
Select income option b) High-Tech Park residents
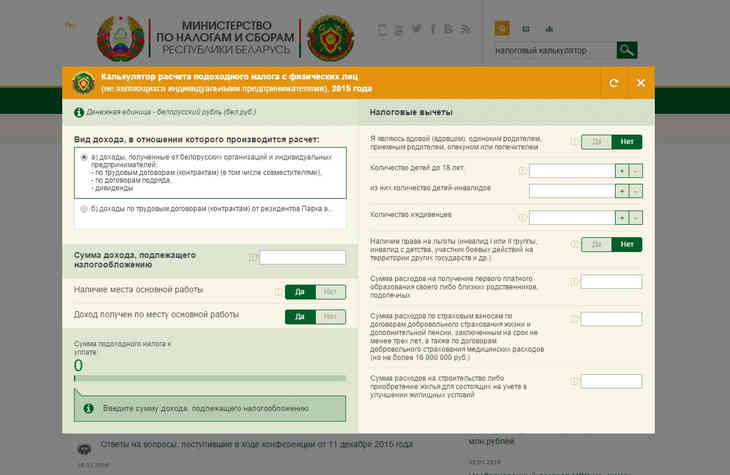coord(83,209)
